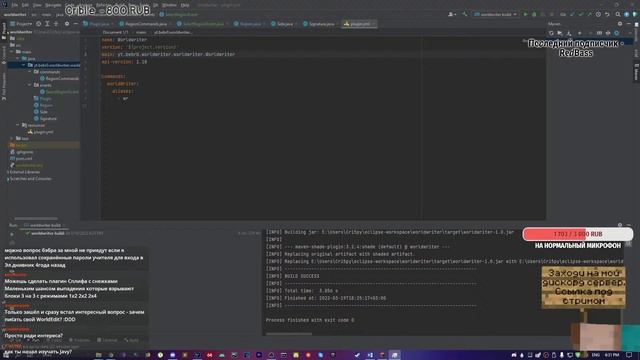Switch to the plugin.yml editor tab

tap(359, 24)
